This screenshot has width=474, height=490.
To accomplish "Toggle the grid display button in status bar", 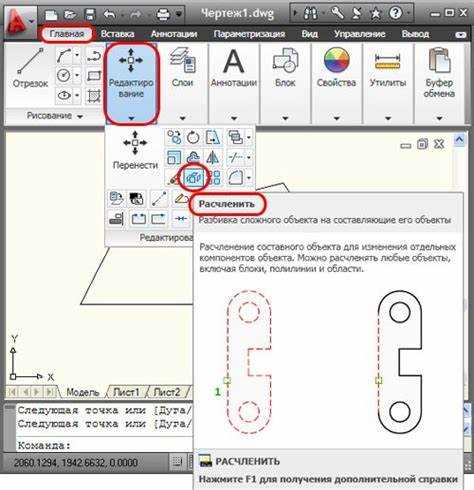I will tap(176, 462).
